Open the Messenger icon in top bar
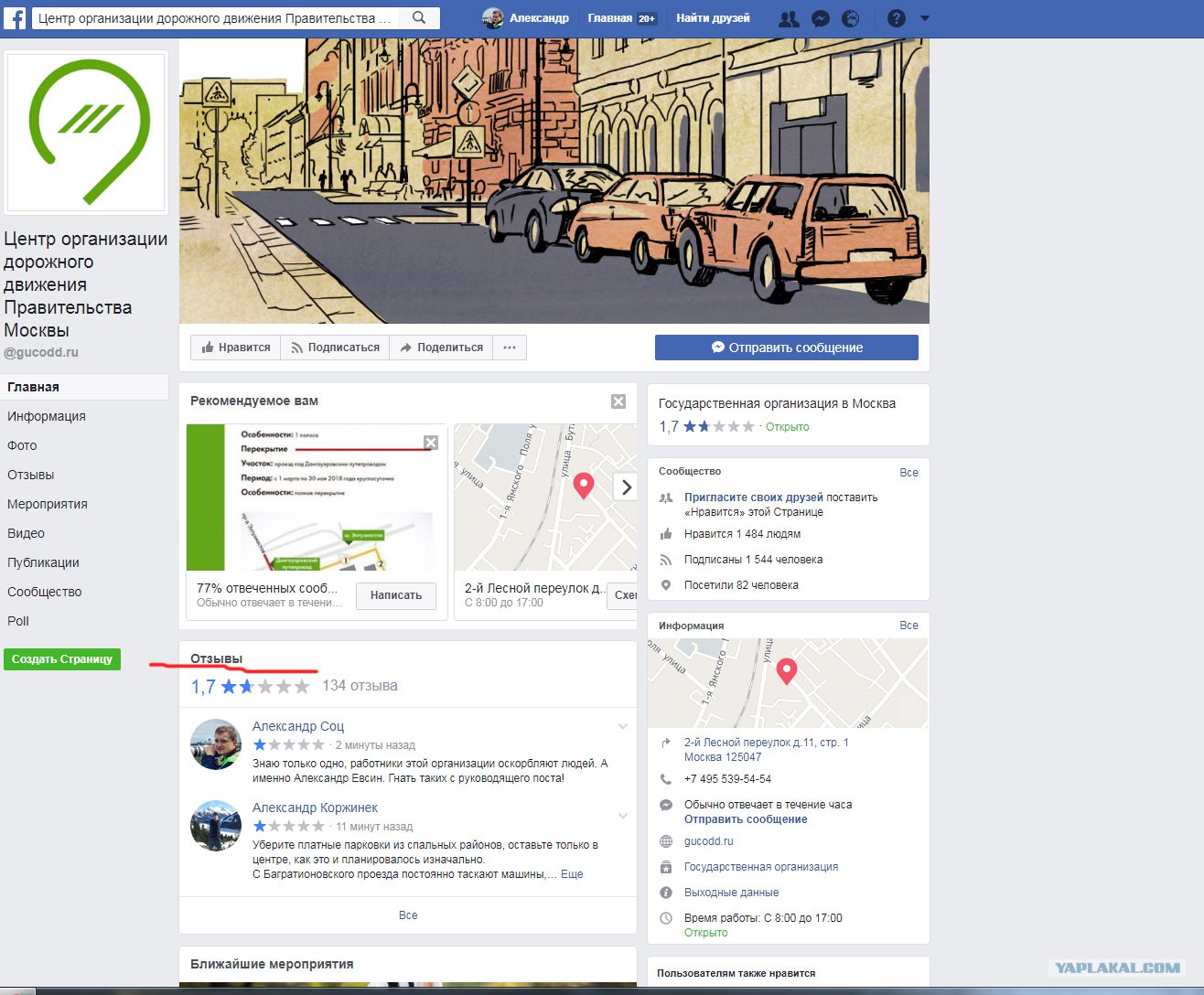Screen dimensions: 1204x995 click(x=821, y=18)
